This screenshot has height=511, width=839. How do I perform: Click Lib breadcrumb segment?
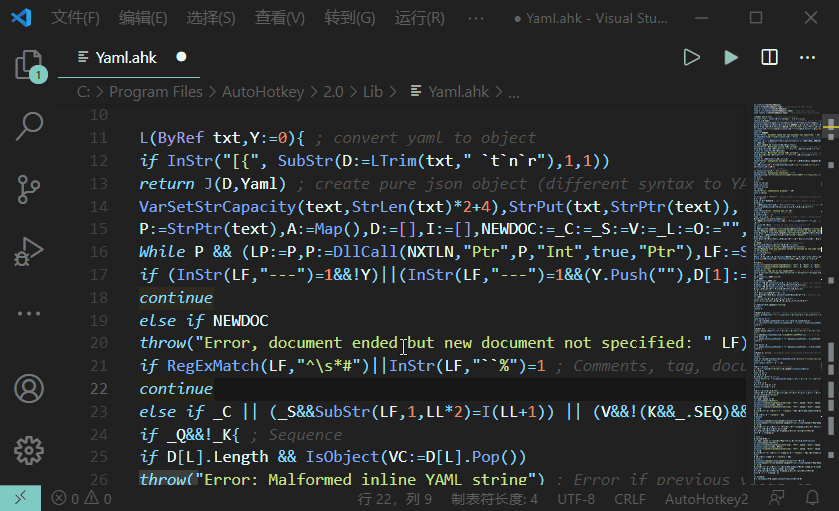click(372, 92)
